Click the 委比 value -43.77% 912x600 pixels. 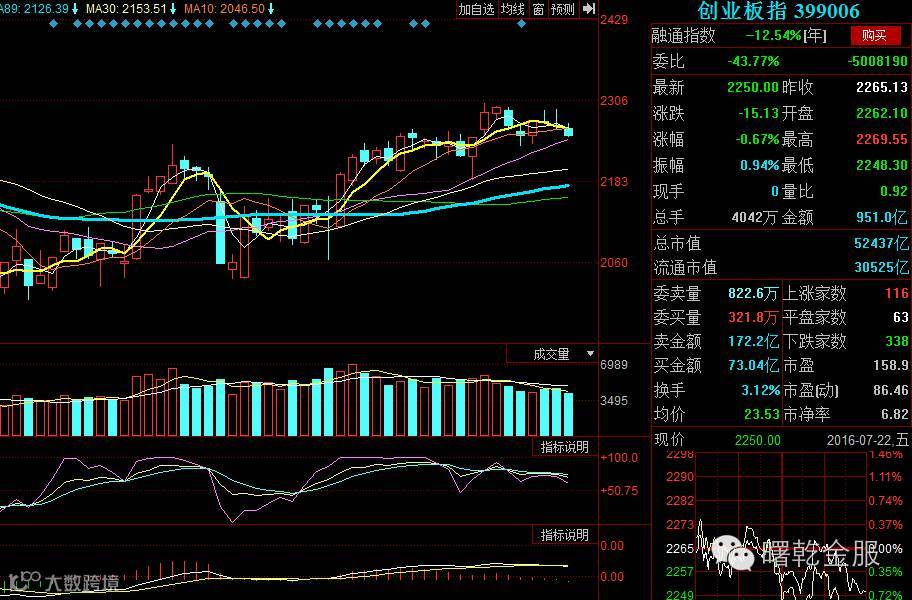click(x=753, y=61)
